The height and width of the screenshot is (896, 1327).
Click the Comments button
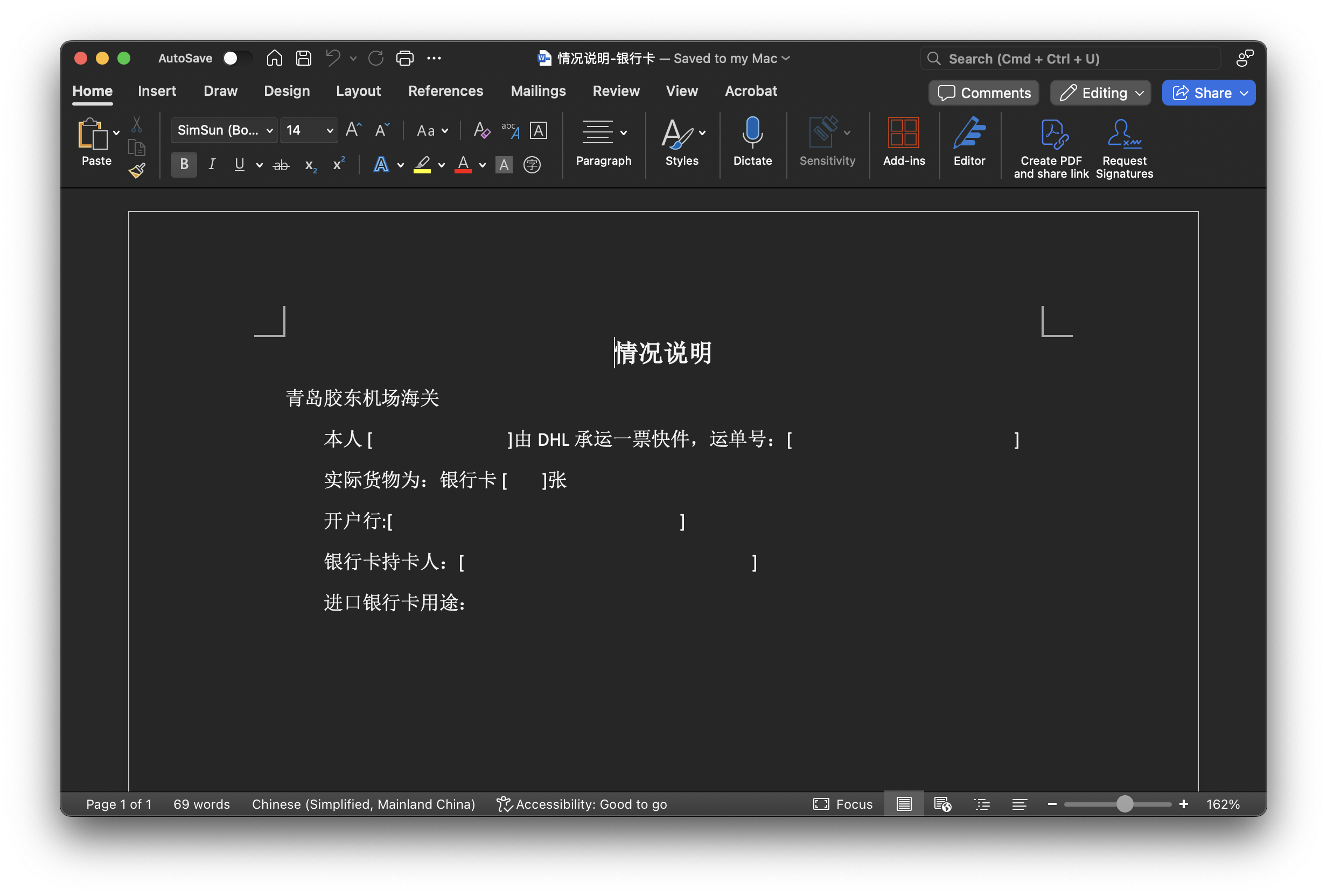tap(984, 93)
